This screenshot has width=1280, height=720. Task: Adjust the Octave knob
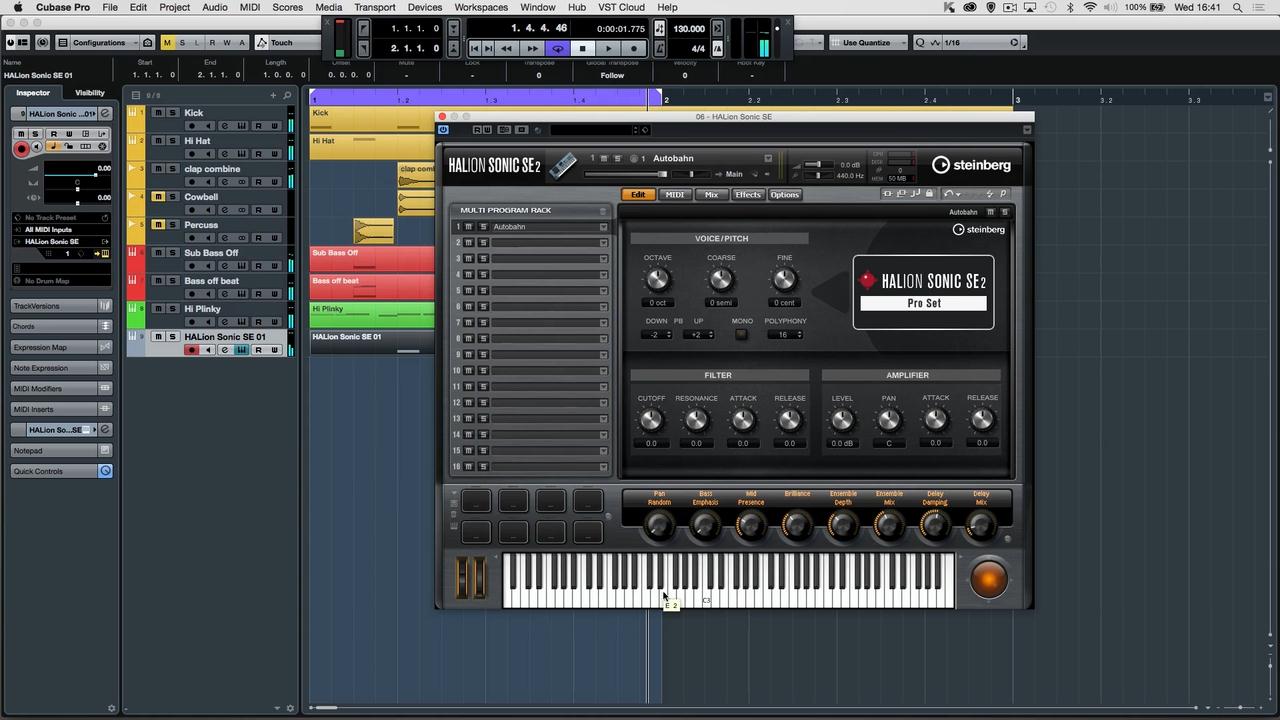click(x=657, y=279)
